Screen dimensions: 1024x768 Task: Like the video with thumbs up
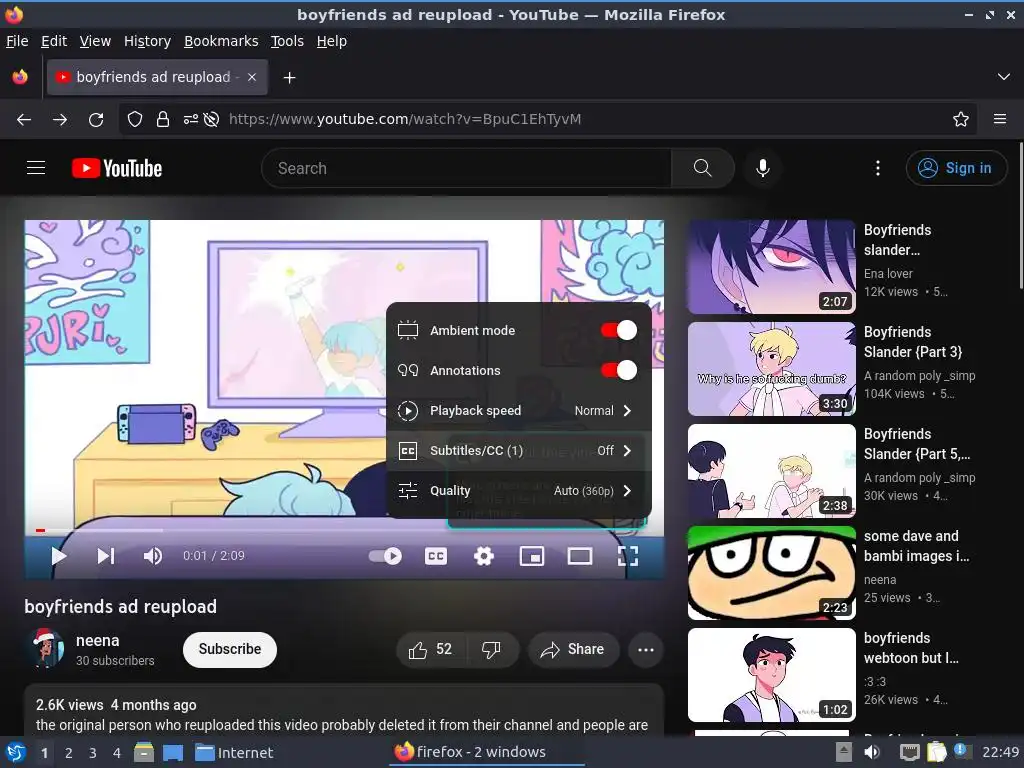(x=430, y=649)
